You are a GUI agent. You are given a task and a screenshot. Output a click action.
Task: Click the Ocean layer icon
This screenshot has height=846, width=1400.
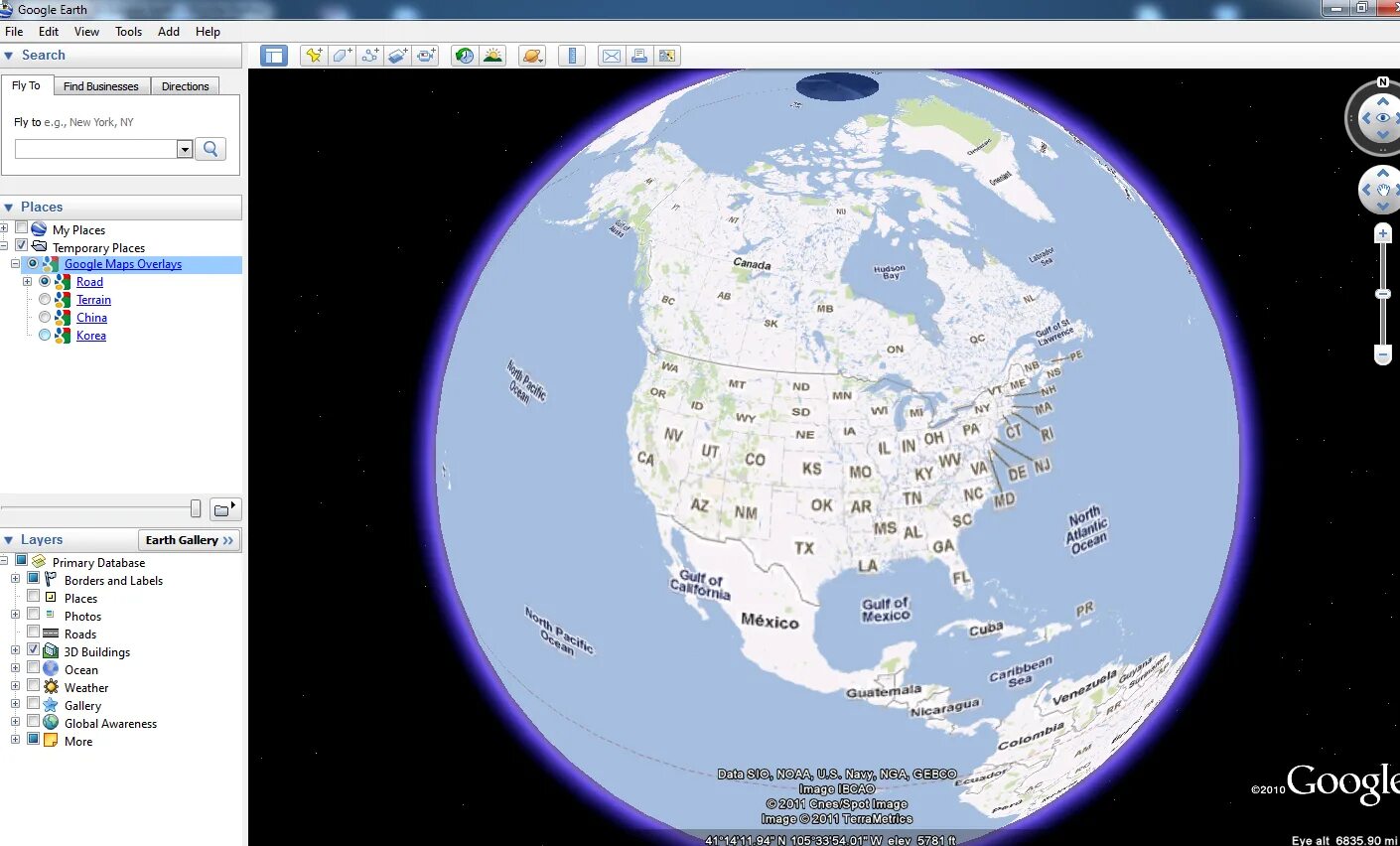(x=51, y=669)
